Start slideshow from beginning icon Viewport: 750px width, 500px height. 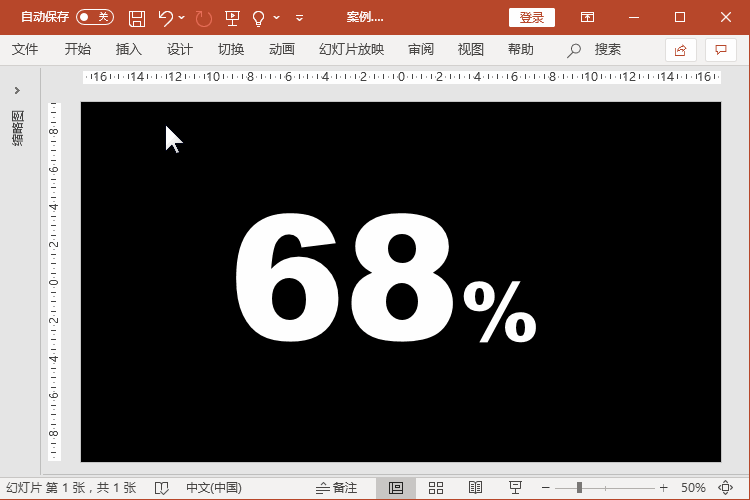pos(232,18)
